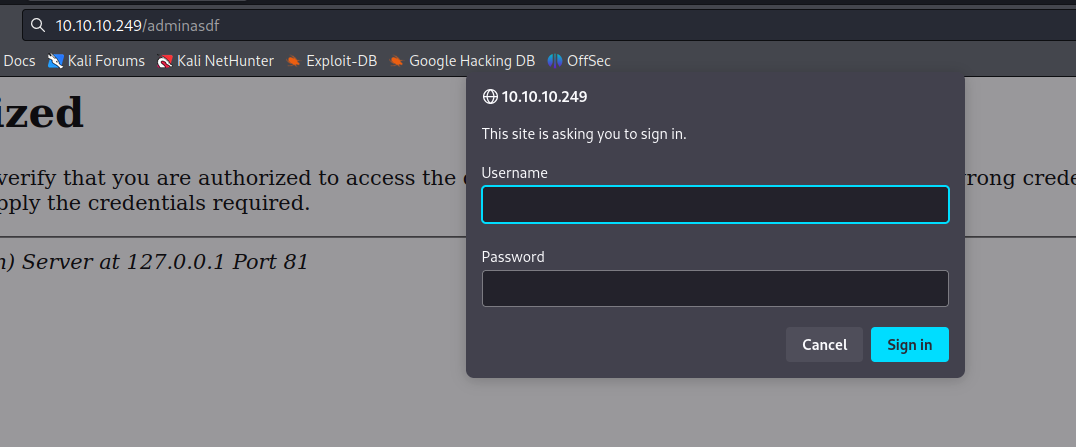Click into the Password input field

[x=715, y=288]
